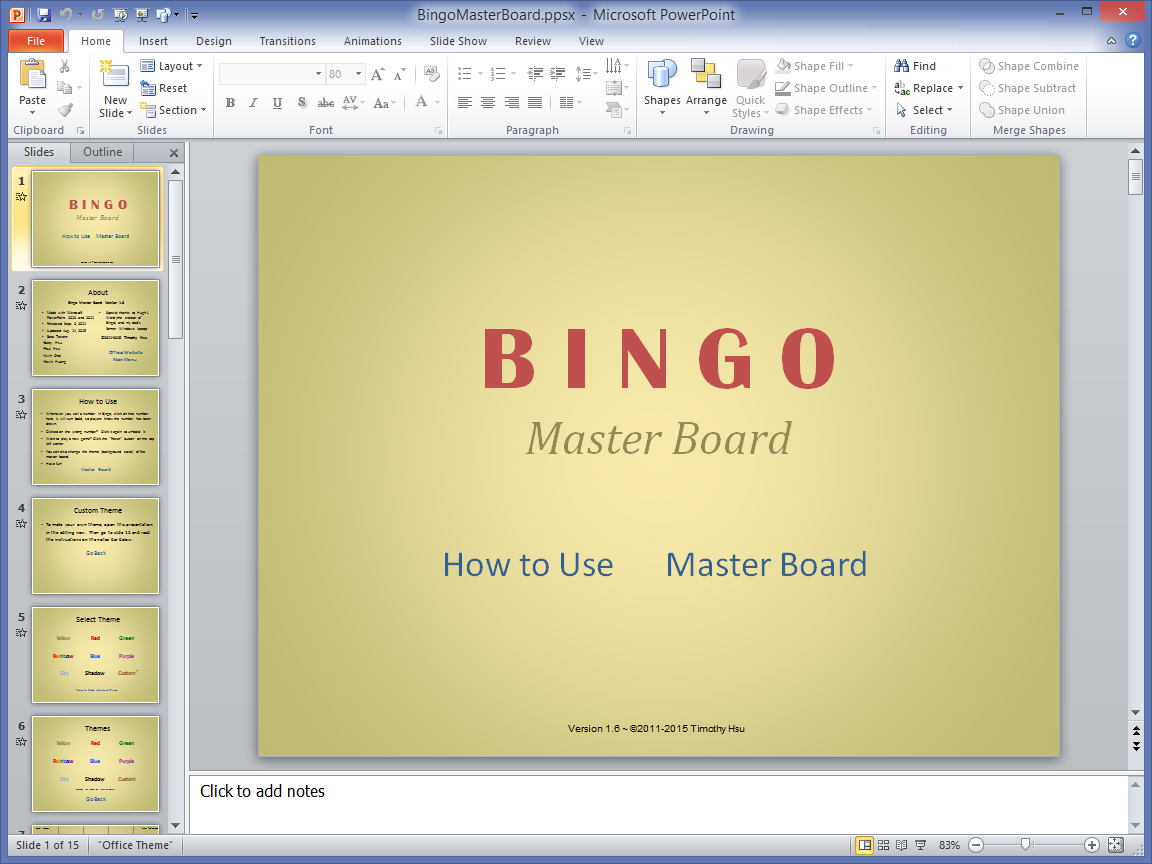Image resolution: width=1152 pixels, height=864 pixels.
Task: Click the notes area to add notes
Action: pos(659,804)
